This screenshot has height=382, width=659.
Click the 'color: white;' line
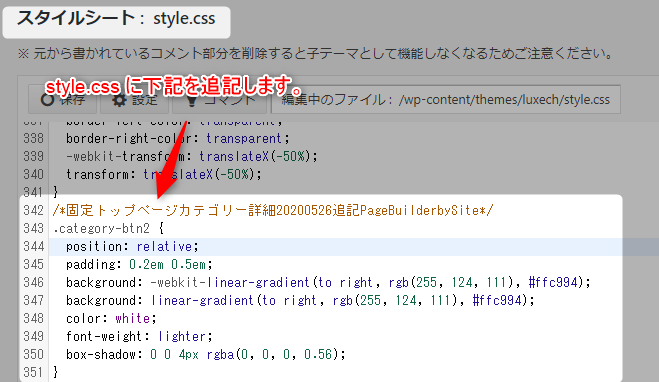(x=111, y=319)
